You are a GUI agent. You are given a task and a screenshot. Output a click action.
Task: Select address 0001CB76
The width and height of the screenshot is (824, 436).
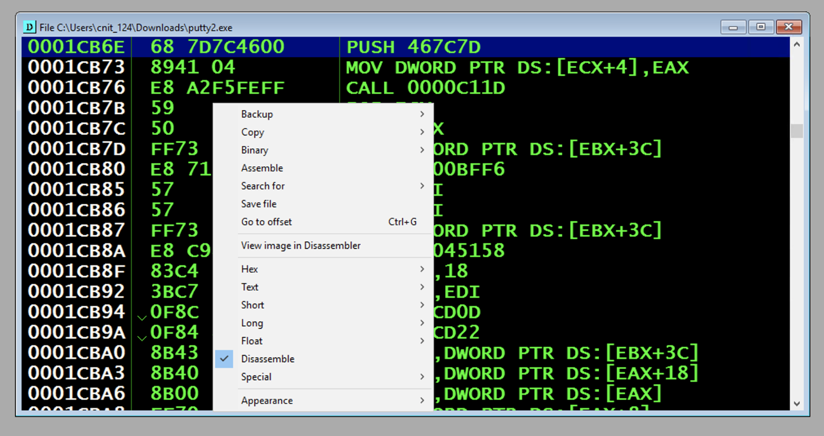point(77,88)
